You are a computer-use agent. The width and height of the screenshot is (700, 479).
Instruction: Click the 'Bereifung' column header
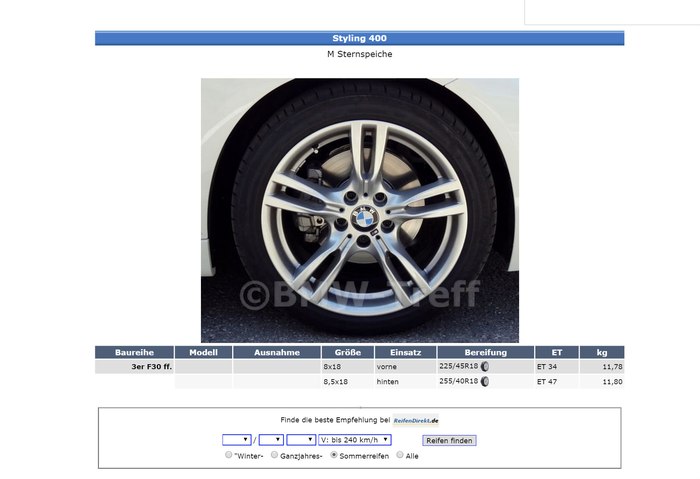pyautogui.click(x=485, y=352)
